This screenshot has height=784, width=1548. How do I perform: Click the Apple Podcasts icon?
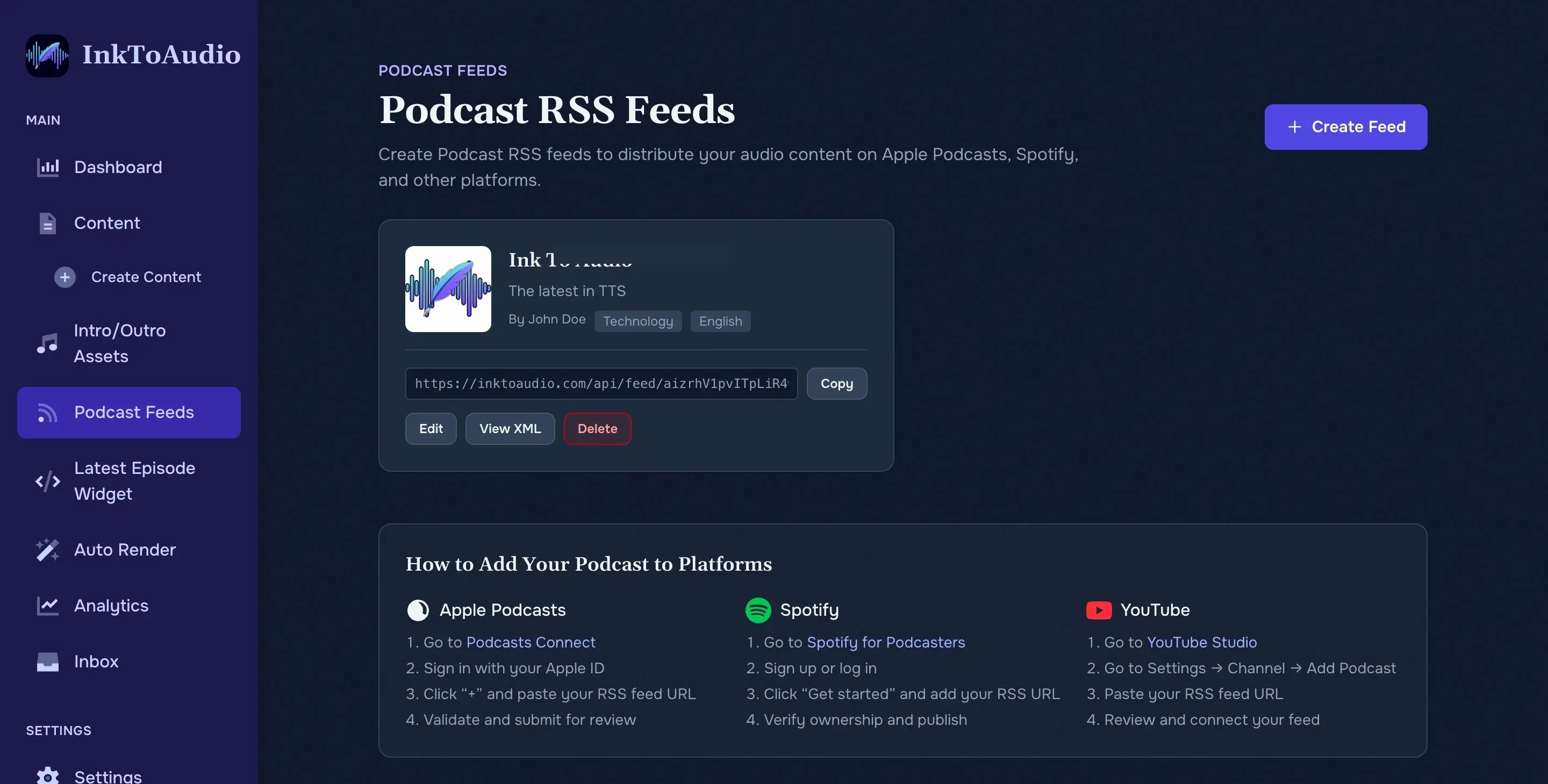point(418,610)
